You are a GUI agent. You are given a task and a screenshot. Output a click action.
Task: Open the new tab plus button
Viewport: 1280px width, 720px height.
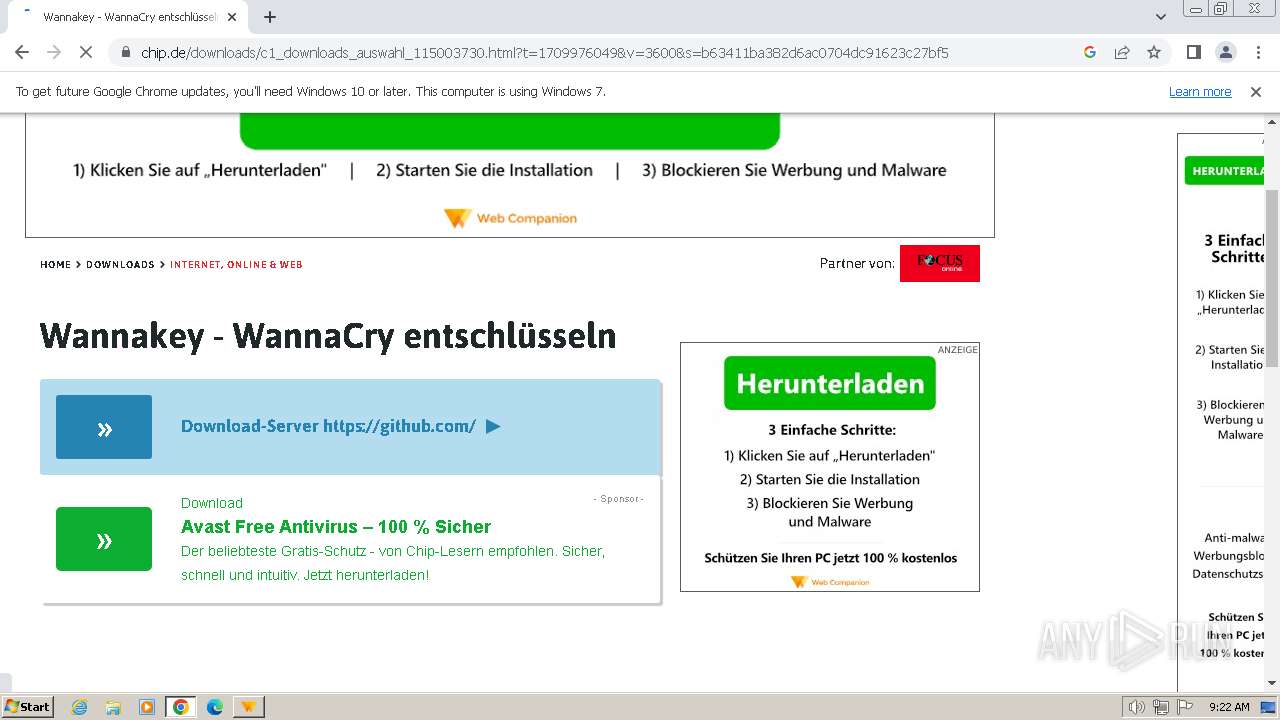pyautogui.click(x=270, y=17)
